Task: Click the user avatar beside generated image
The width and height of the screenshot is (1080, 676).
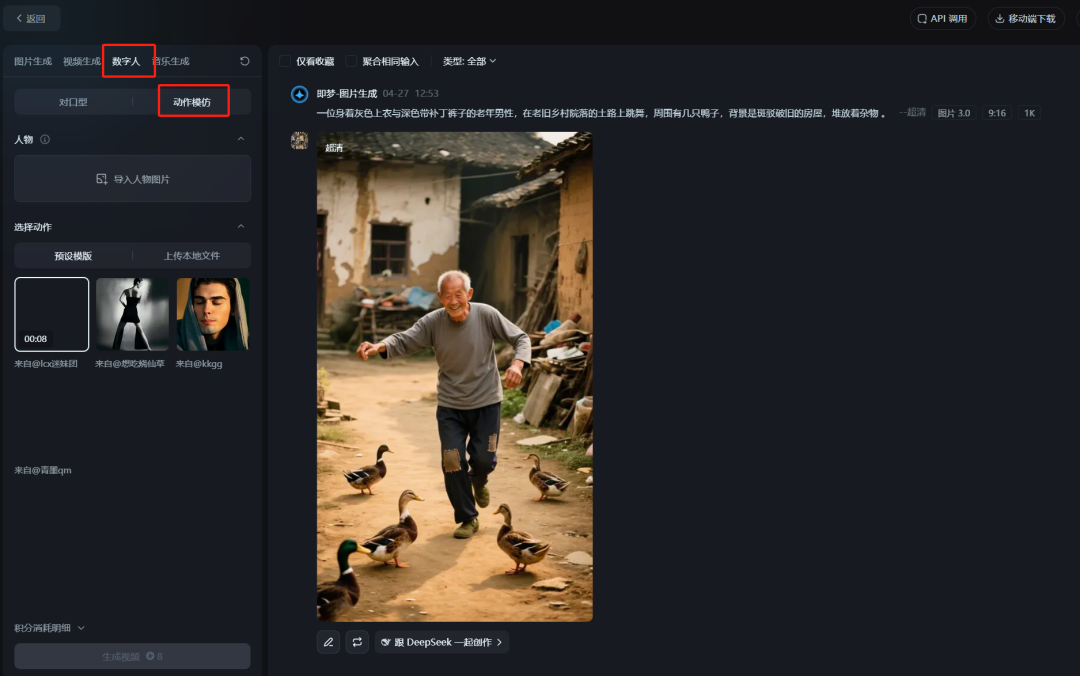Action: click(299, 141)
